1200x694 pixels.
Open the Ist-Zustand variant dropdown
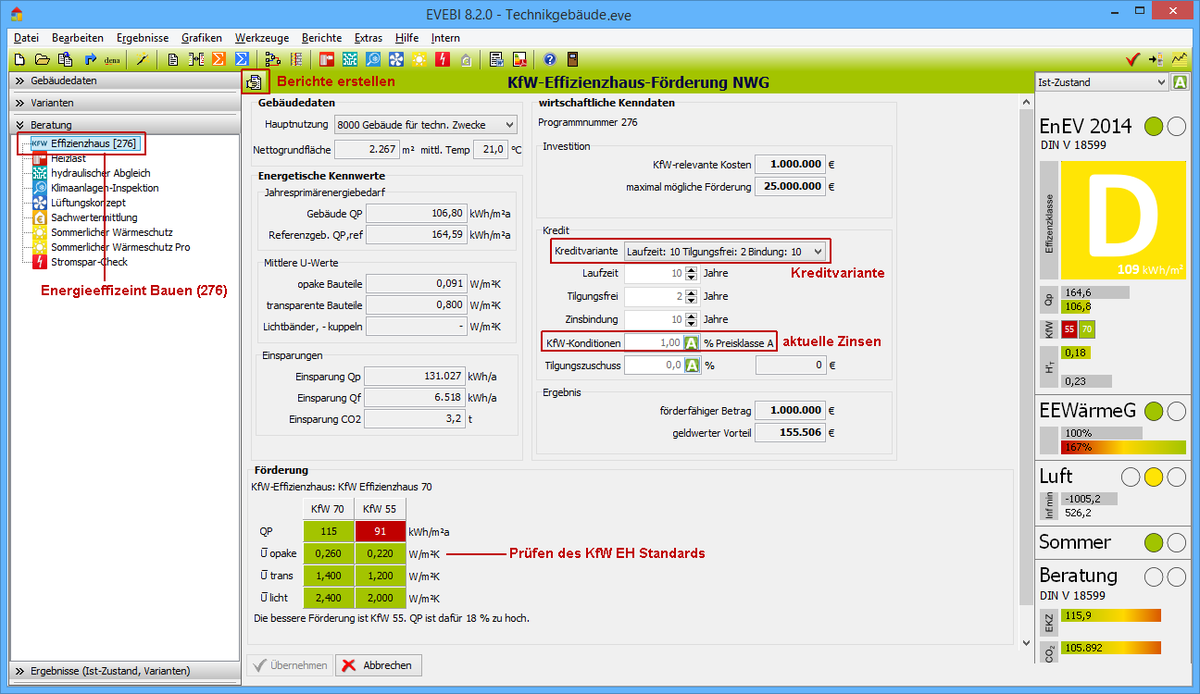(x=1101, y=82)
